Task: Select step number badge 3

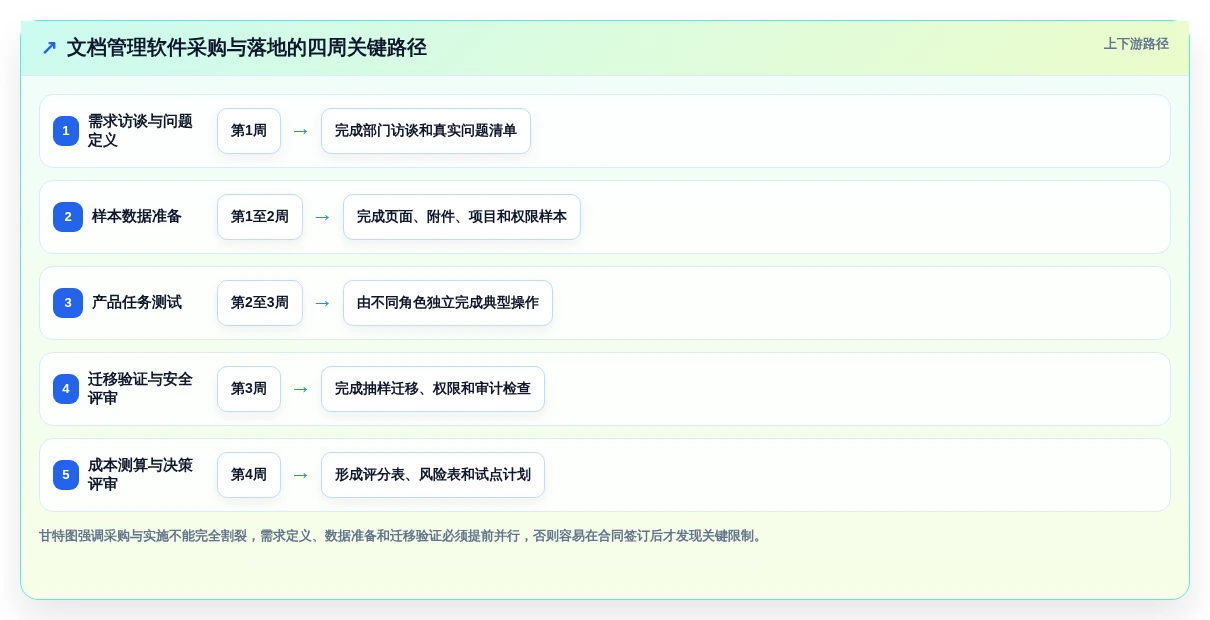Action: (68, 303)
